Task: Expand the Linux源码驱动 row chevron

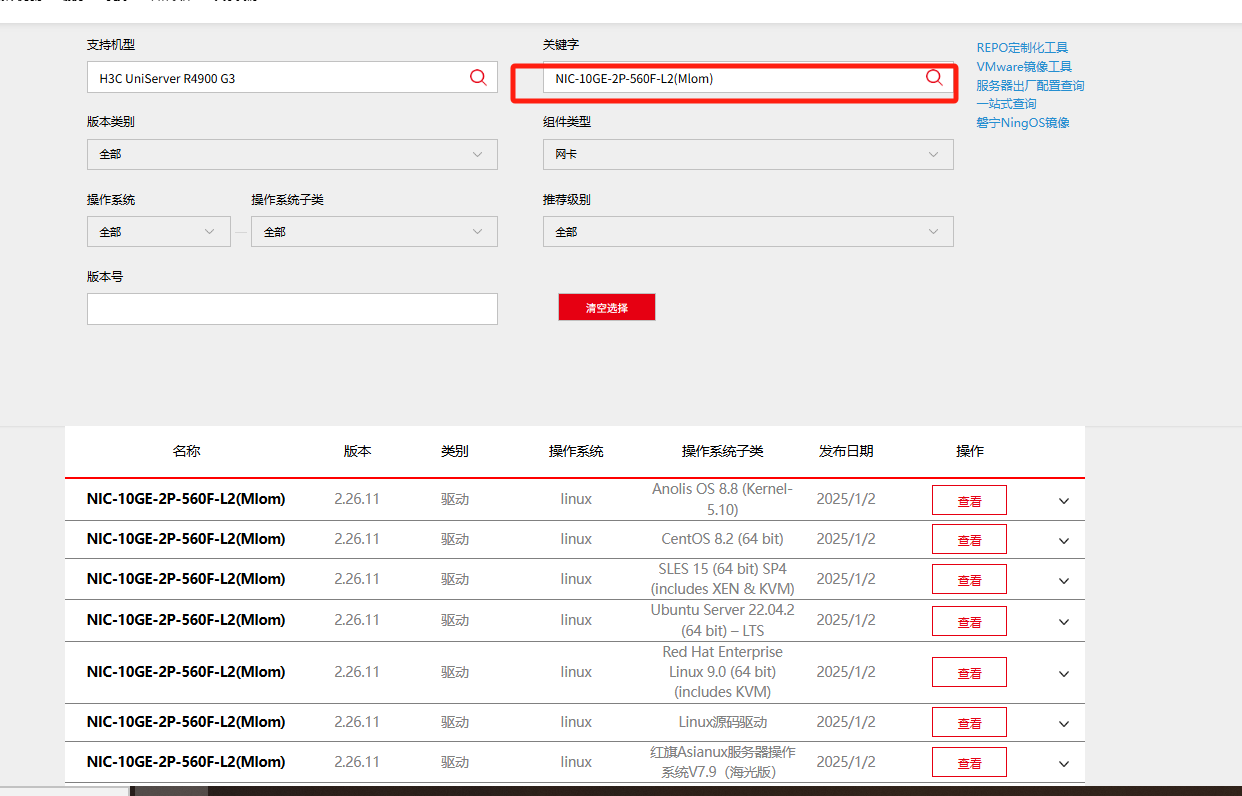Action: pos(1064,723)
